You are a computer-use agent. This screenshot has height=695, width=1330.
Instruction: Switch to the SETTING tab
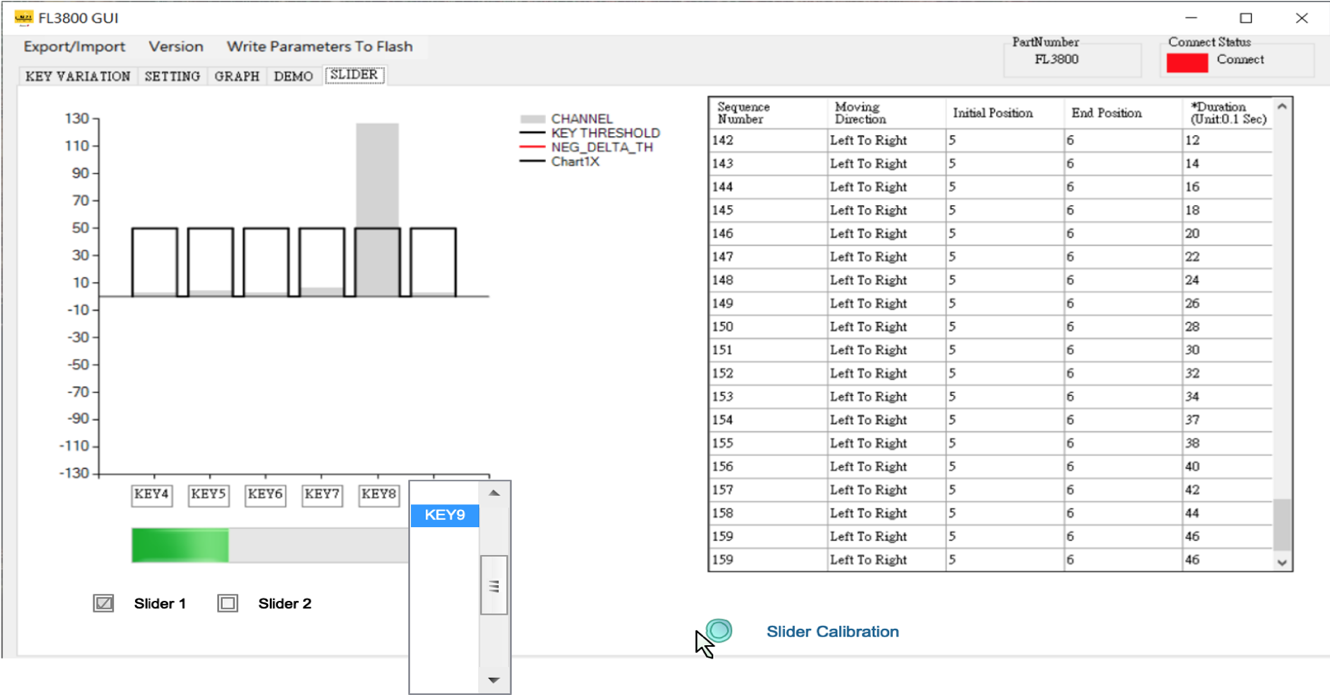[172, 76]
